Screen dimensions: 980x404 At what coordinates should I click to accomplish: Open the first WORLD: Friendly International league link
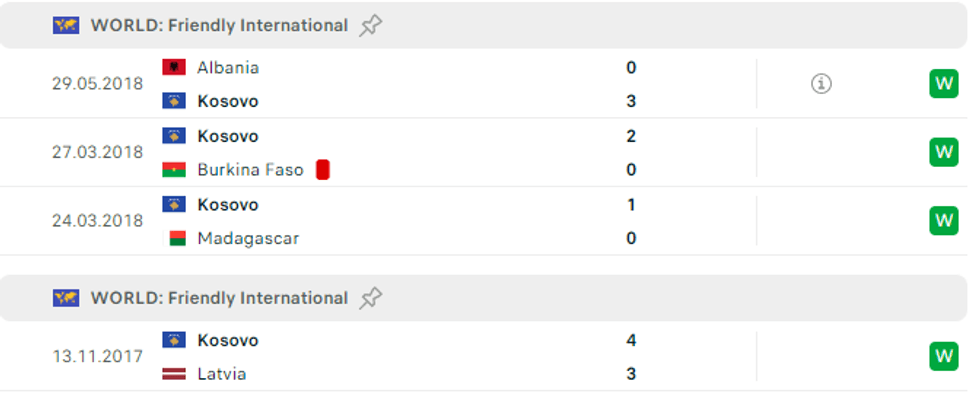pos(219,26)
